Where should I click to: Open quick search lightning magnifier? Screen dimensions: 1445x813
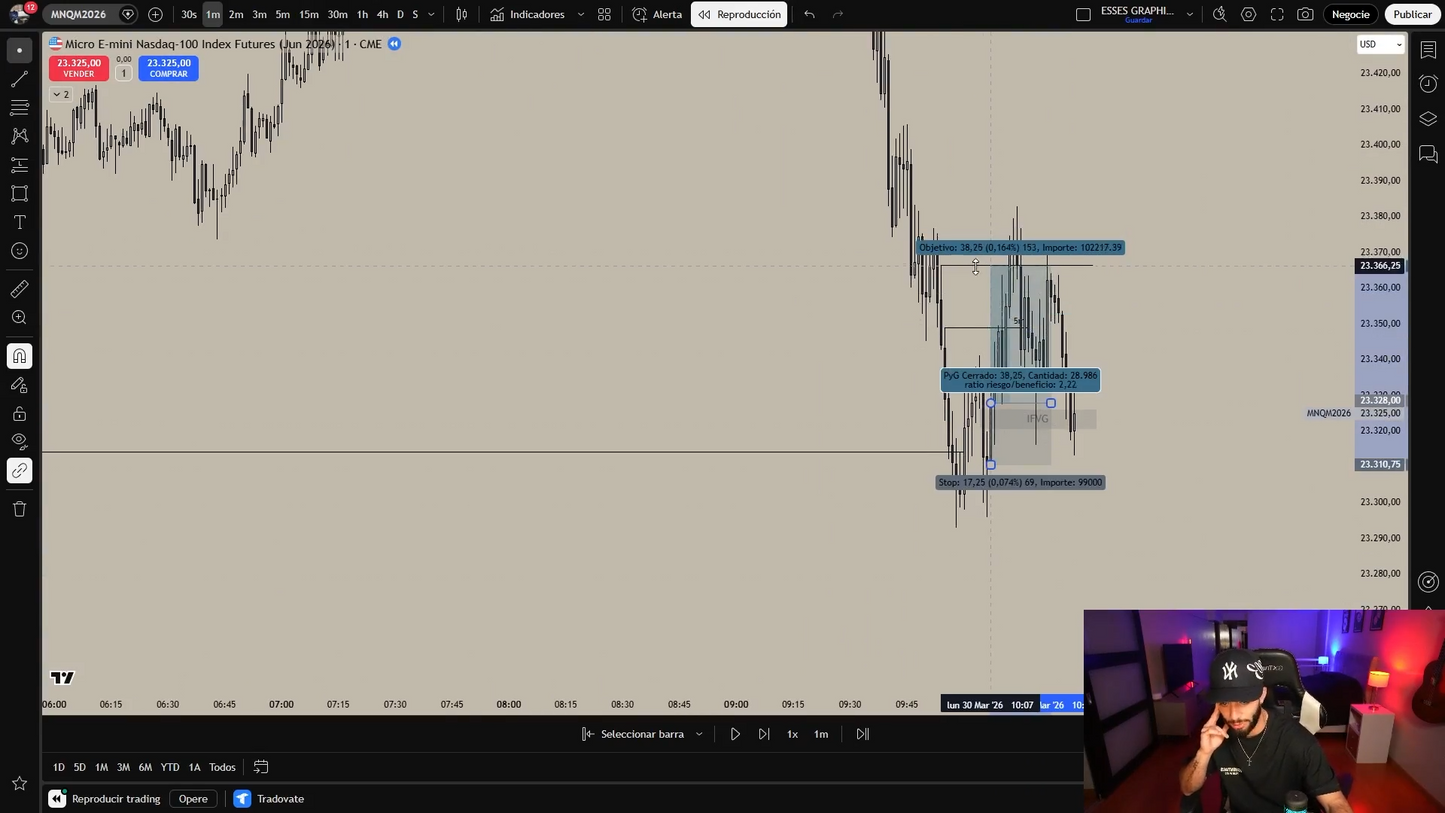1220,14
